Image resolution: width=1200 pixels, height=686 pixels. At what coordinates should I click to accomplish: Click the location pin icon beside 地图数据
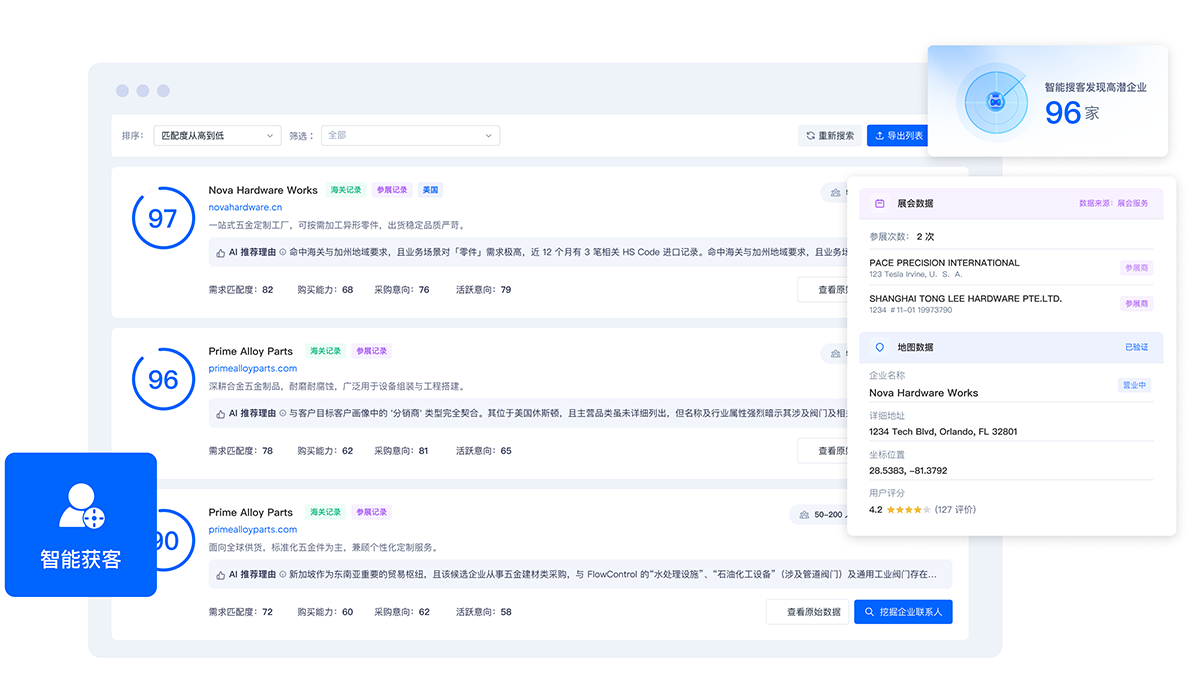[880, 347]
